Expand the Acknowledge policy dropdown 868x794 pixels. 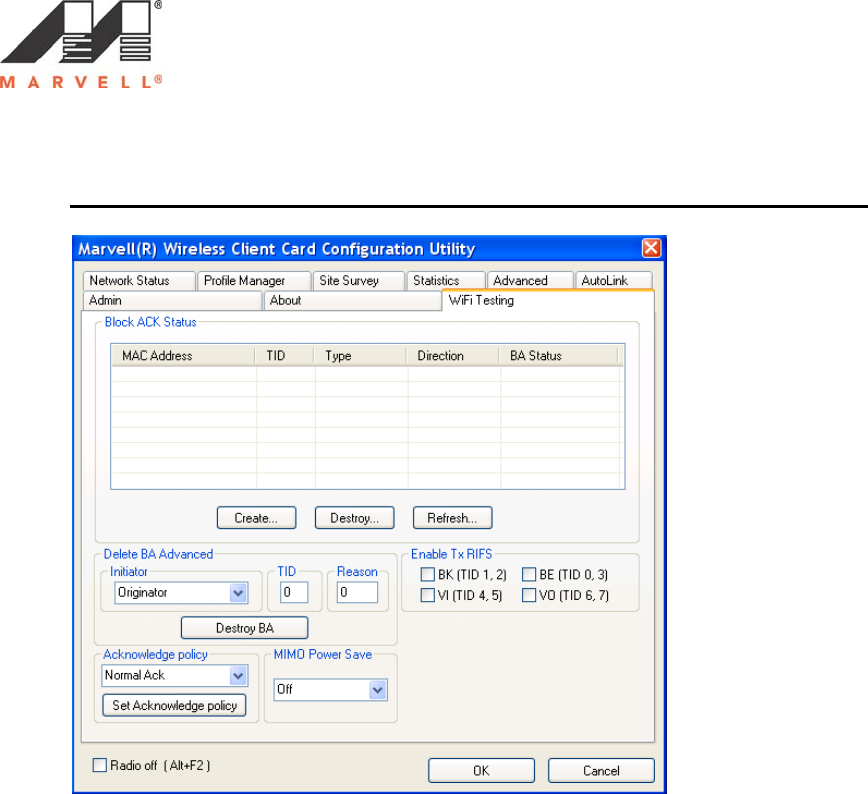click(x=174, y=676)
